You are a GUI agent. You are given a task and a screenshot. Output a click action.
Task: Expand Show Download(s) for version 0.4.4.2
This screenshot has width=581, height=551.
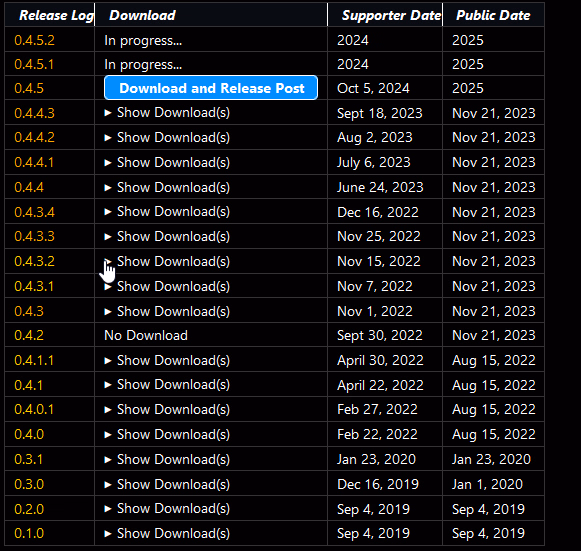point(167,137)
